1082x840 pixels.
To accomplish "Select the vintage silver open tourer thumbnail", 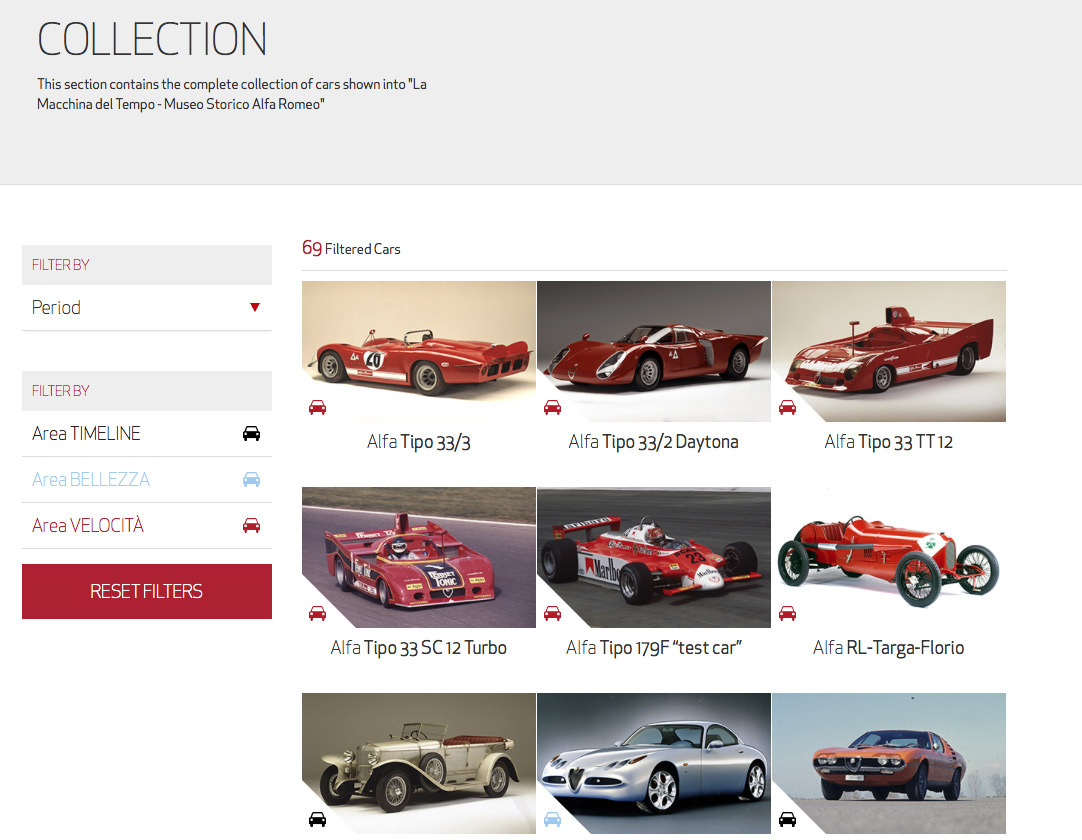I will click(x=418, y=762).
